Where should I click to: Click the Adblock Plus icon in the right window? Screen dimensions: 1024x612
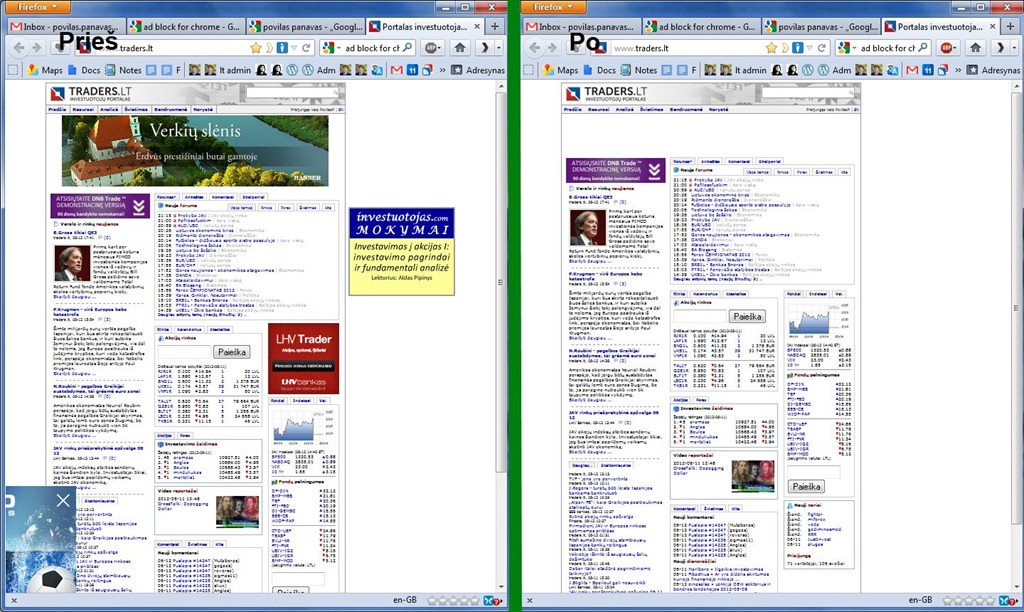coord(946,48)
